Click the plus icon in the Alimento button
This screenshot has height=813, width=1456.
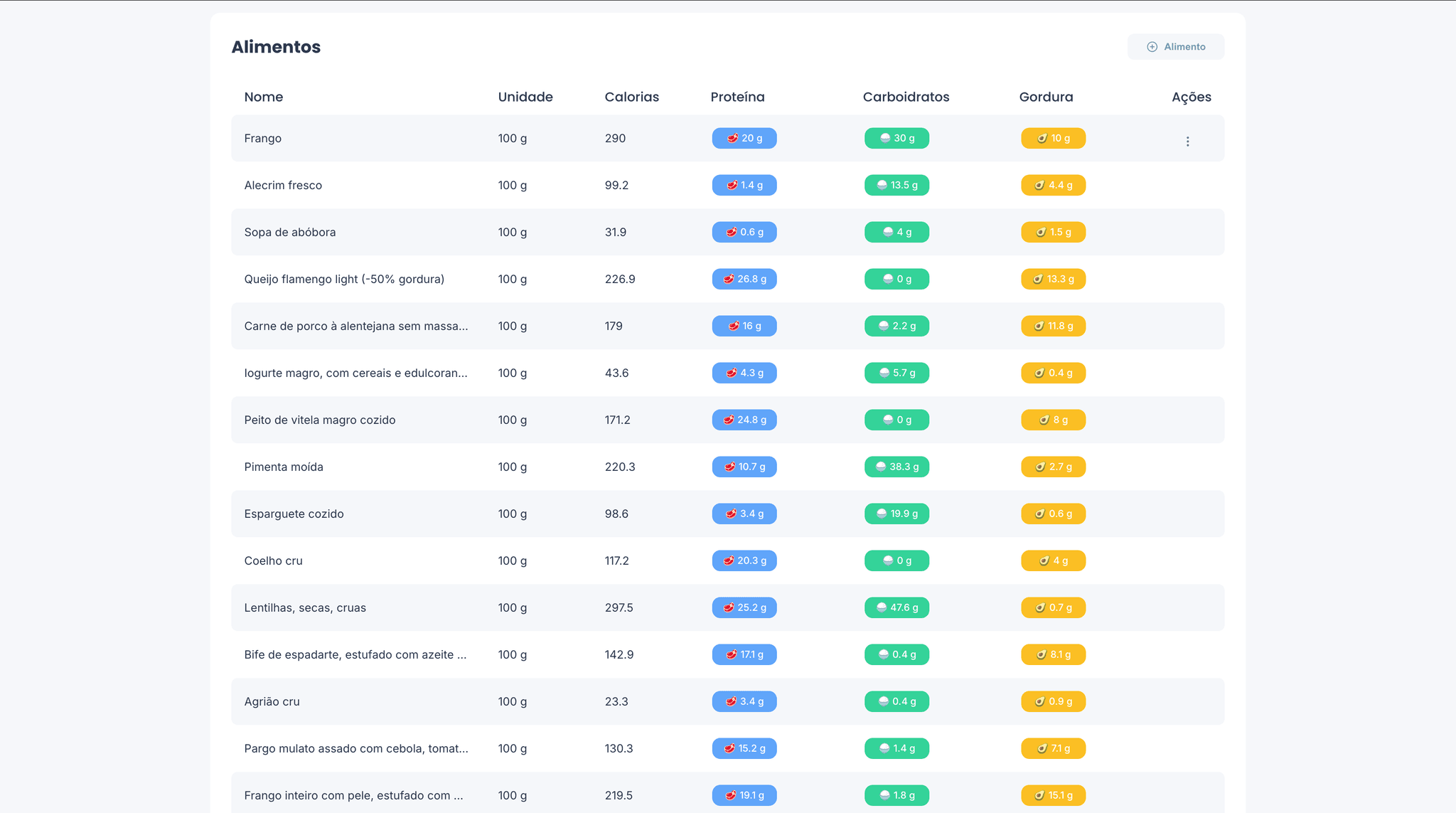click(x=1152, y=46)
